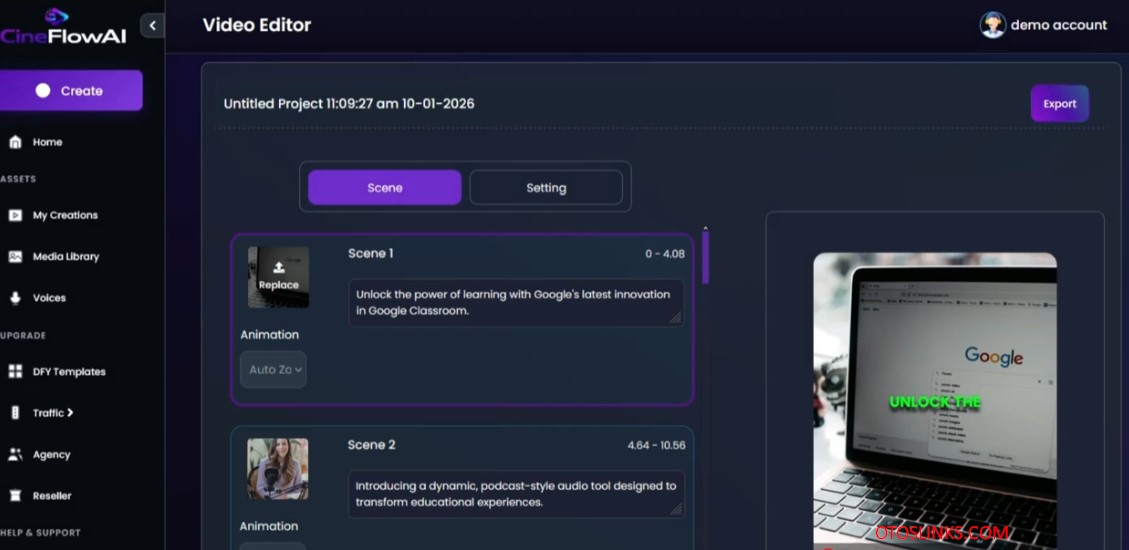The height and width of the screenshot is (550, 1129).
Task: Click the upload icon above Replace
Action: 279,268
